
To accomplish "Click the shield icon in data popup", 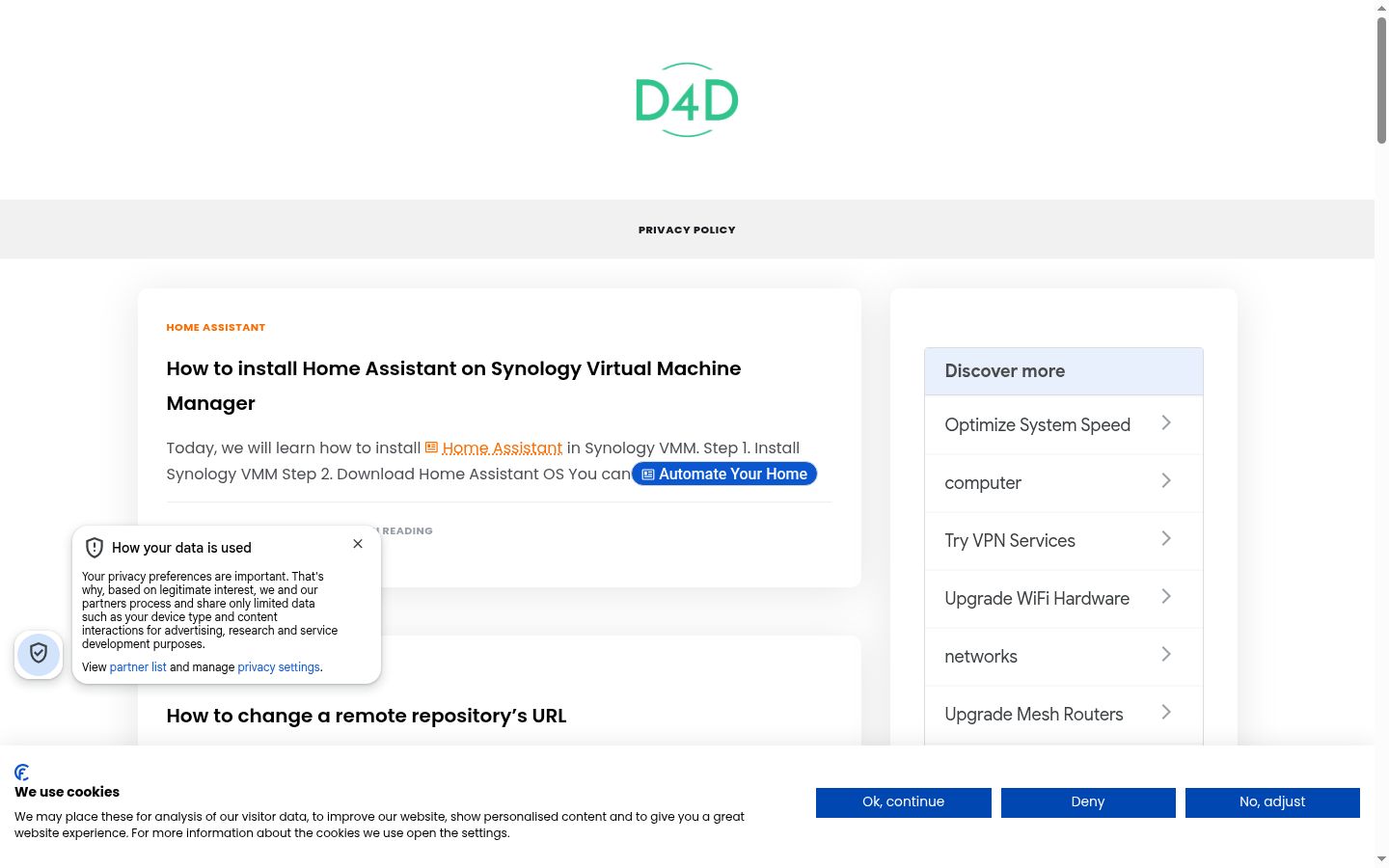I will (x=95, y=548).
